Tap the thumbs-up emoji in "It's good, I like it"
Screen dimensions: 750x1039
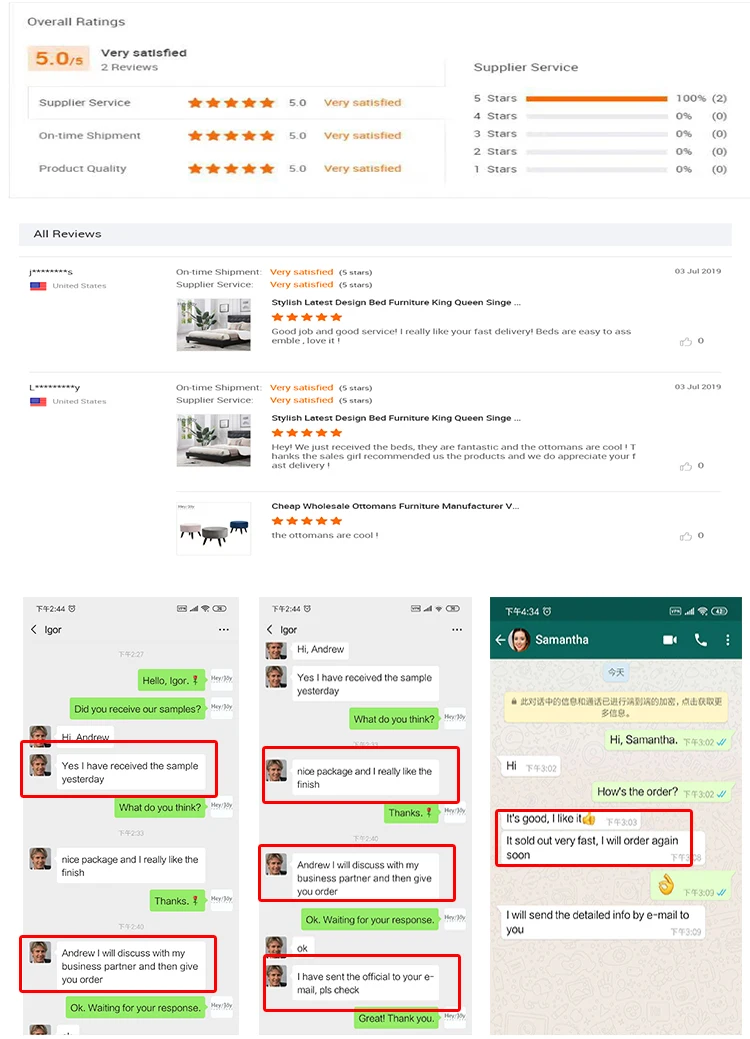588,819
